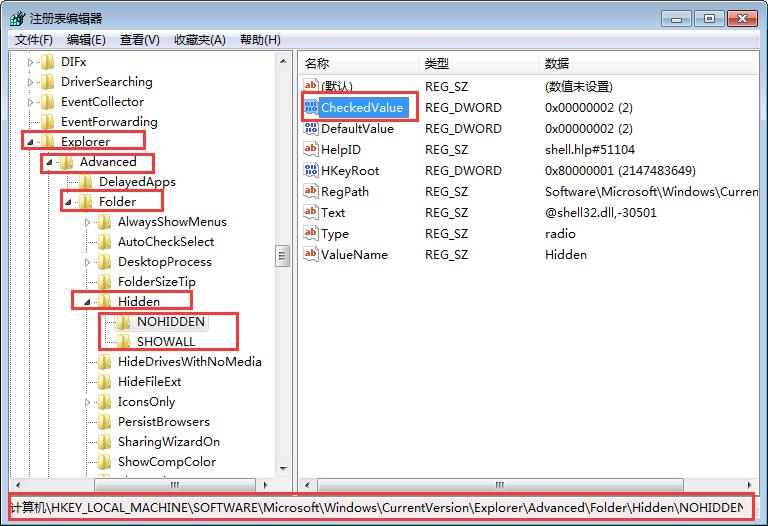The height and width of the screenshot is (526, 768).
Task: Click the HKeyRoot DWORD icon
Action: [x=311, y=170]
